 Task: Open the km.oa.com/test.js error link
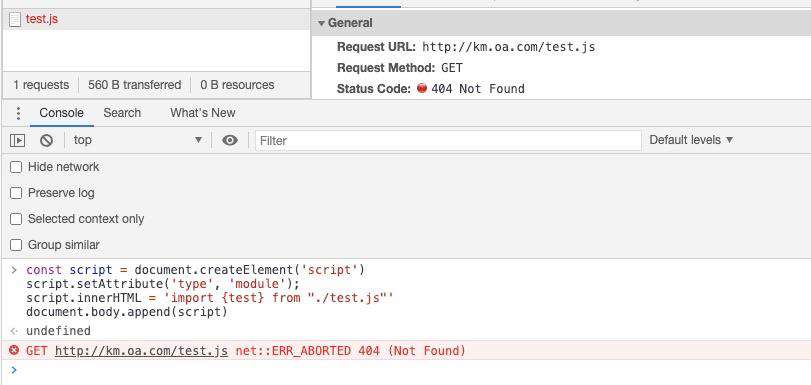(x=141, y=351)
